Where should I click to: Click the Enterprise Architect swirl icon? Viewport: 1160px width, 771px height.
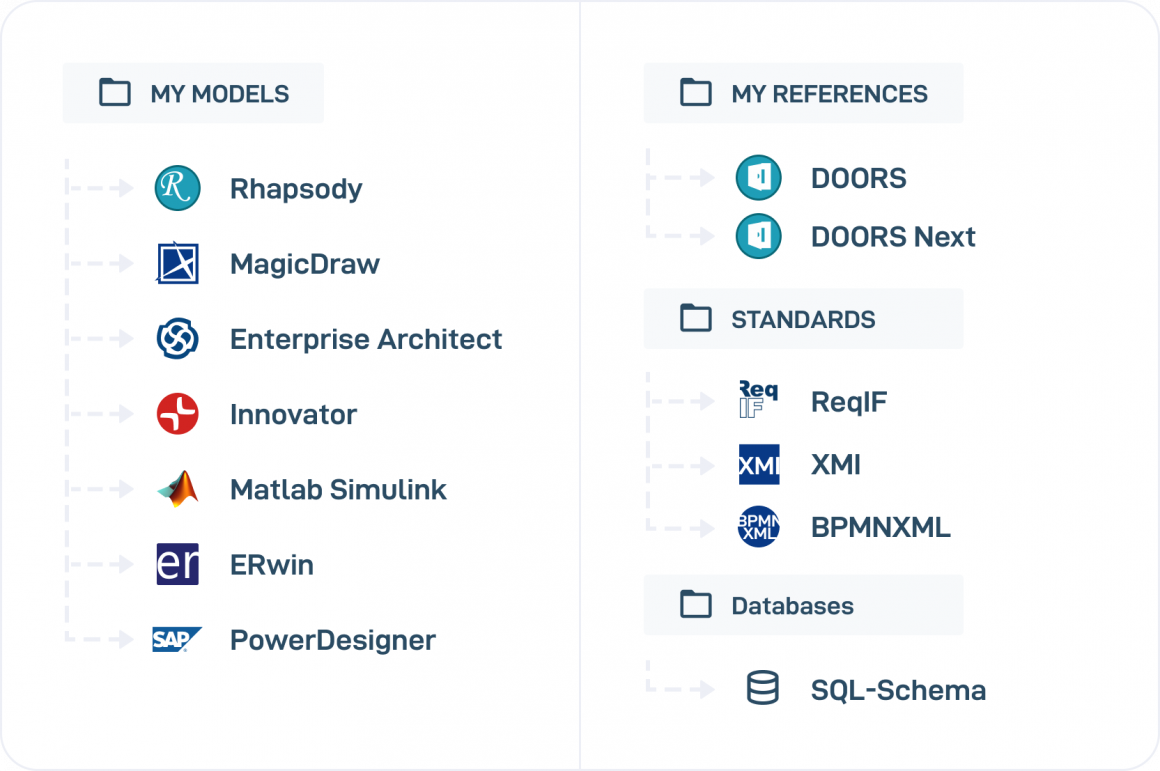click(178, 339)
